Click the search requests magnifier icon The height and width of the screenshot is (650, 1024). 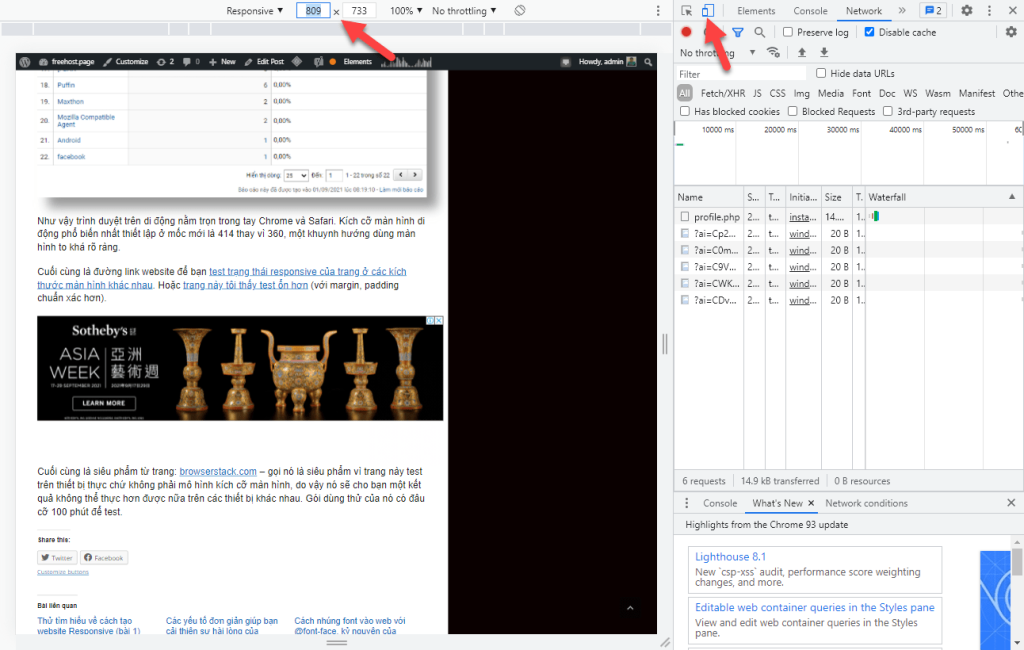(759, 31)
